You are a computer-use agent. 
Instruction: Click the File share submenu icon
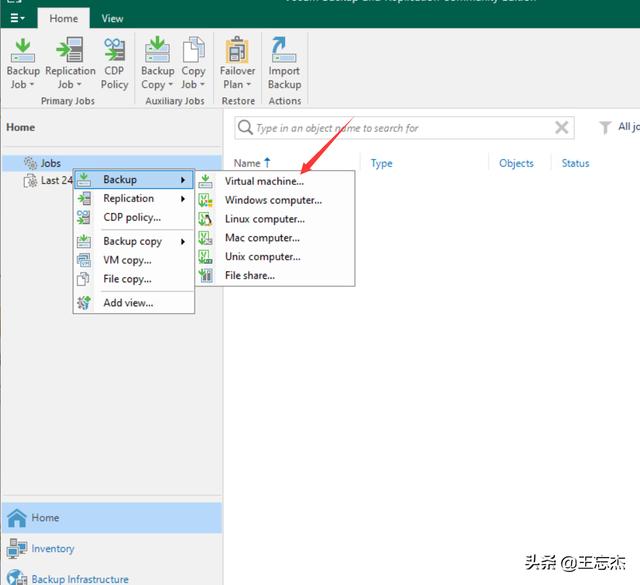pyautogui.click(x=205, y=275)
